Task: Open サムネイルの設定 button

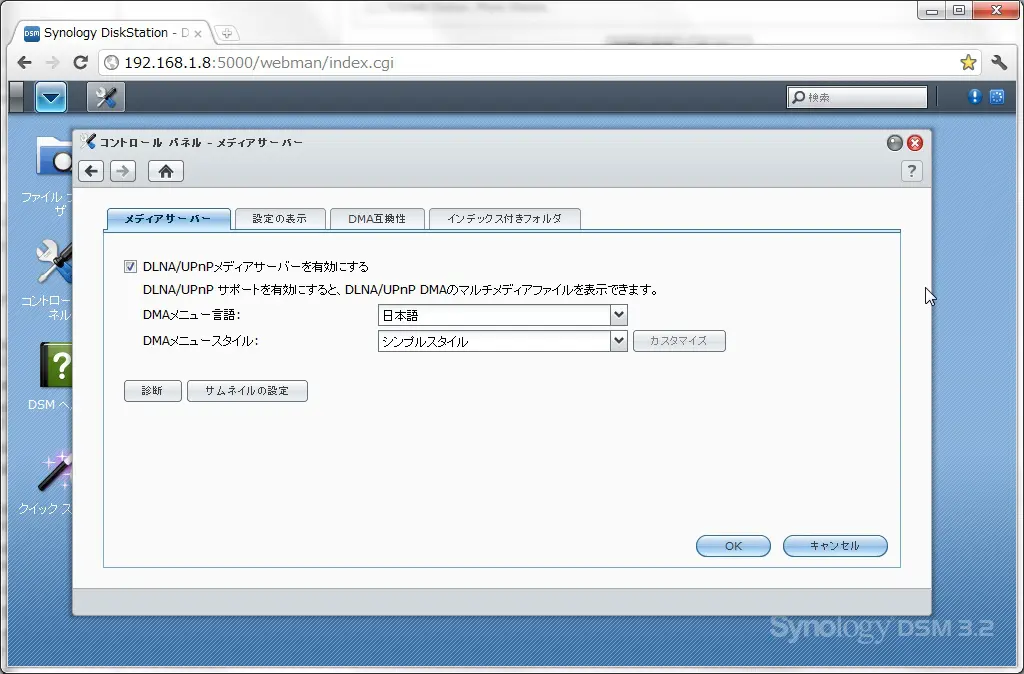Action: click(x=247, y=391)
